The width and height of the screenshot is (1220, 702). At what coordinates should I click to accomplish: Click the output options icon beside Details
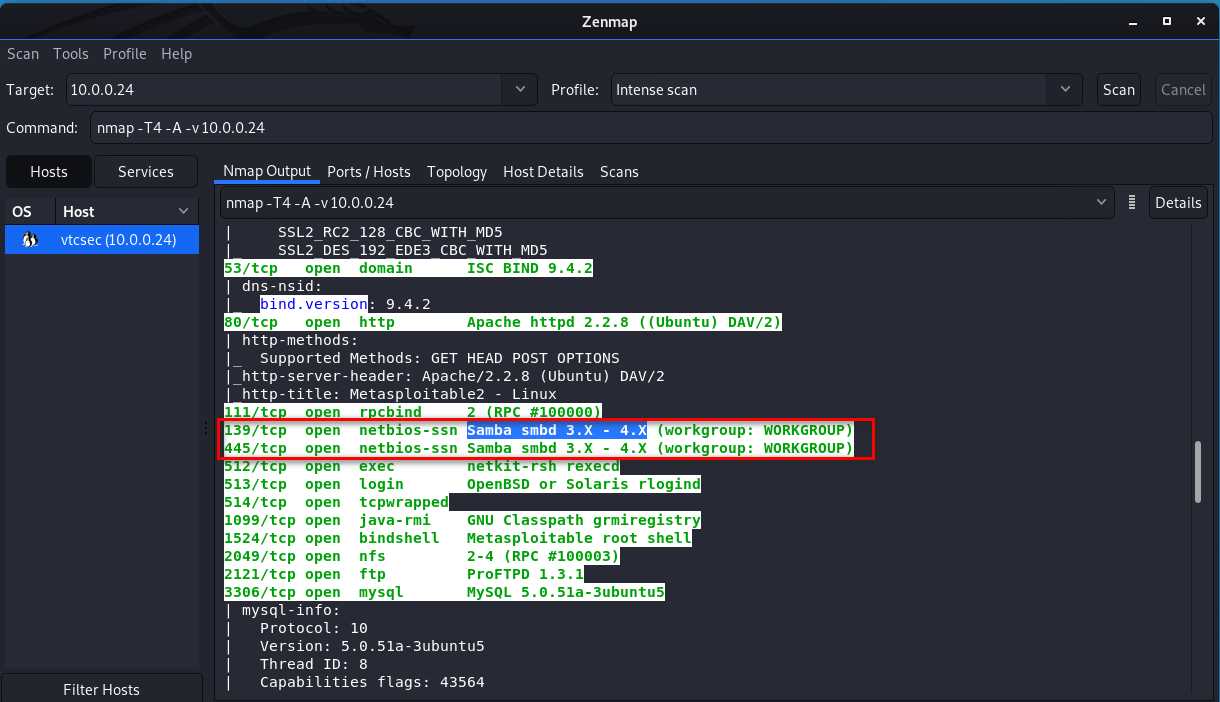[1132, 202]
